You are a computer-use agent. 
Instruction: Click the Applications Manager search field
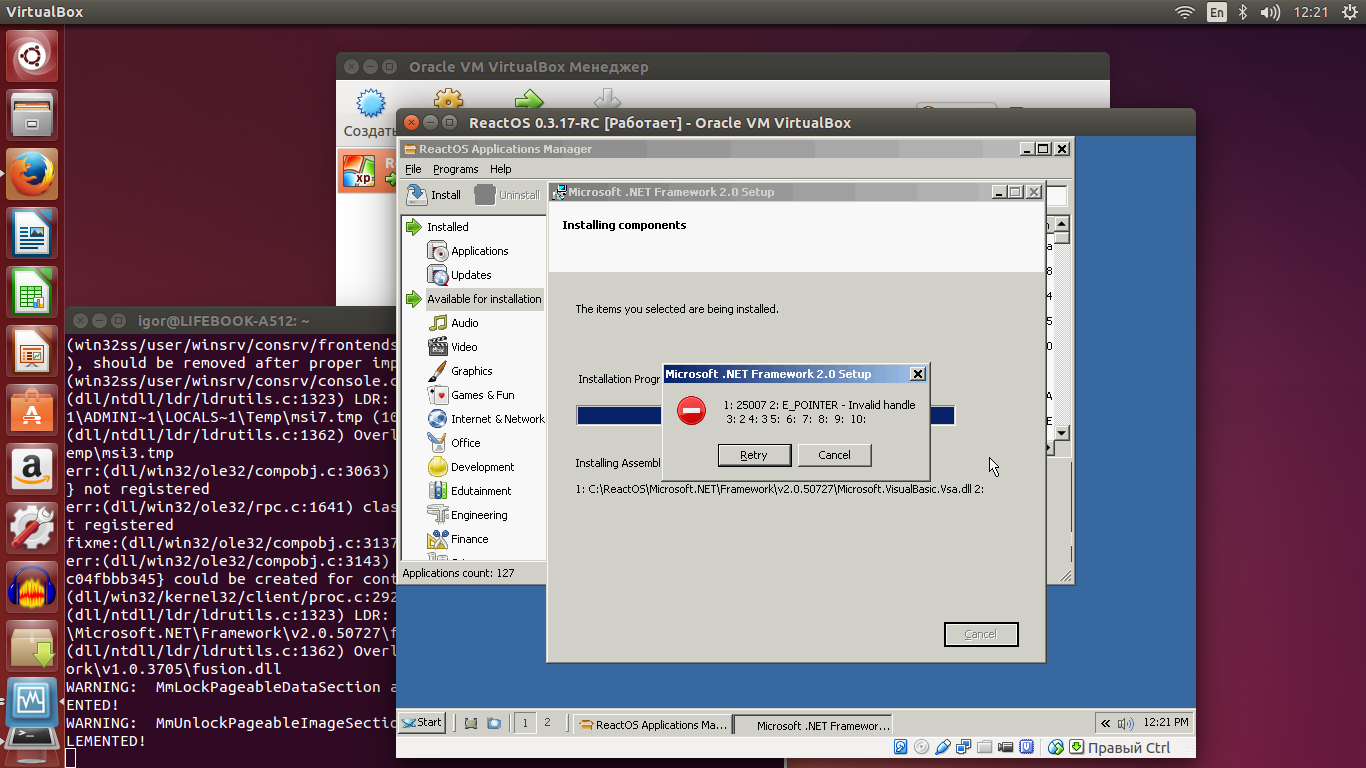coord(1057,196)
